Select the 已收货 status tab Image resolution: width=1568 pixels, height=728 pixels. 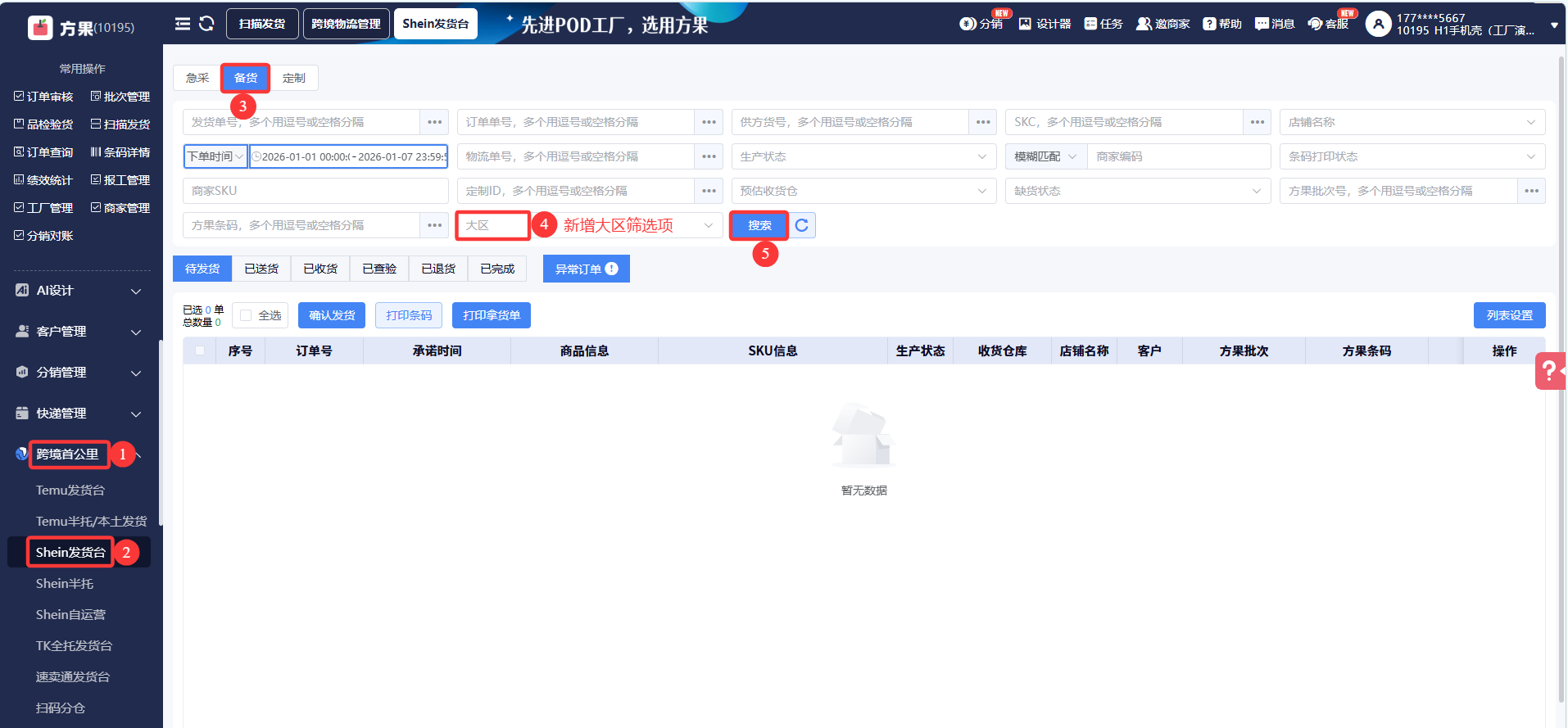tap(320, 269)
